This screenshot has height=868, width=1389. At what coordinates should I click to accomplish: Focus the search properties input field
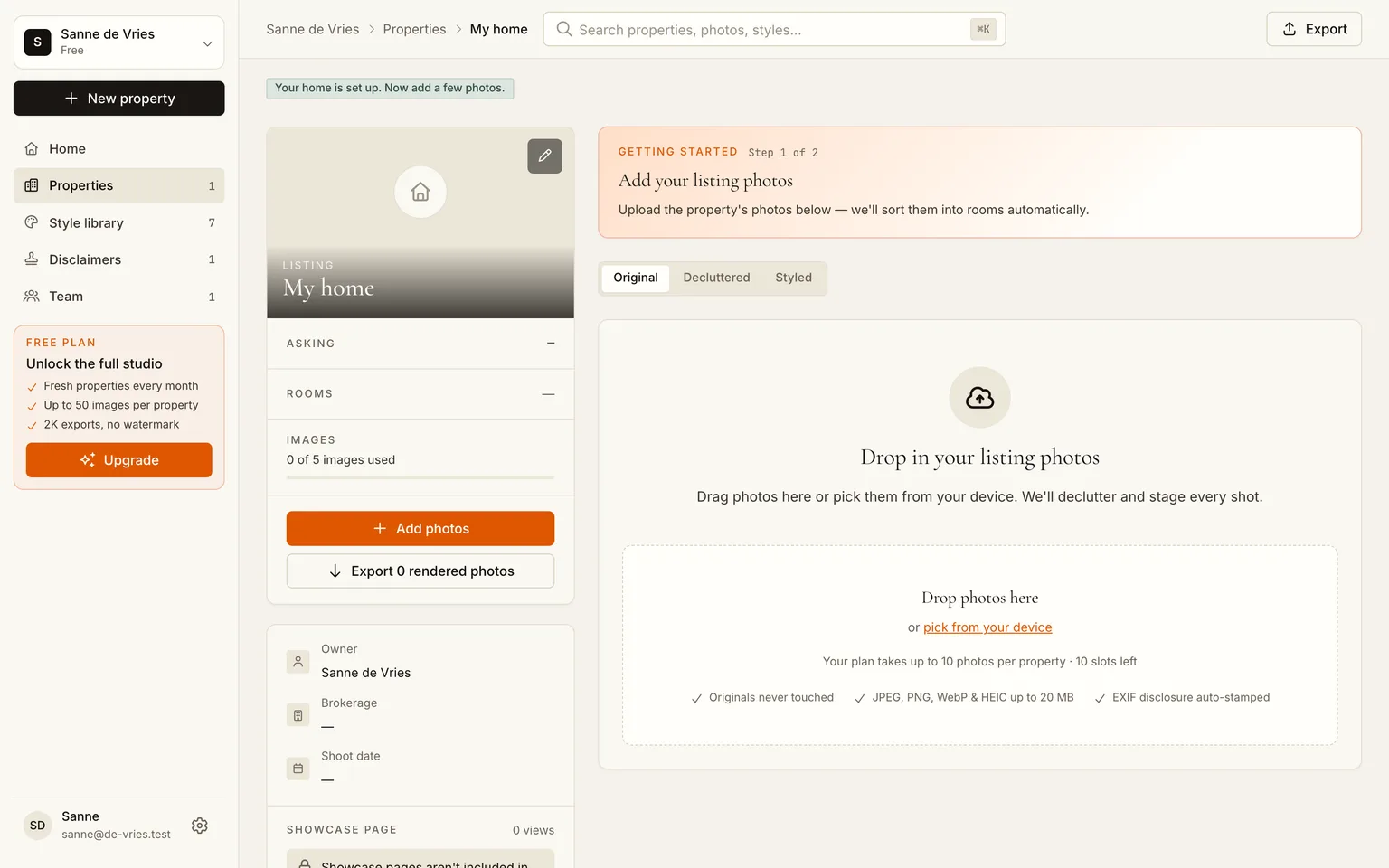pyautogui.click(x=774, y=29)
